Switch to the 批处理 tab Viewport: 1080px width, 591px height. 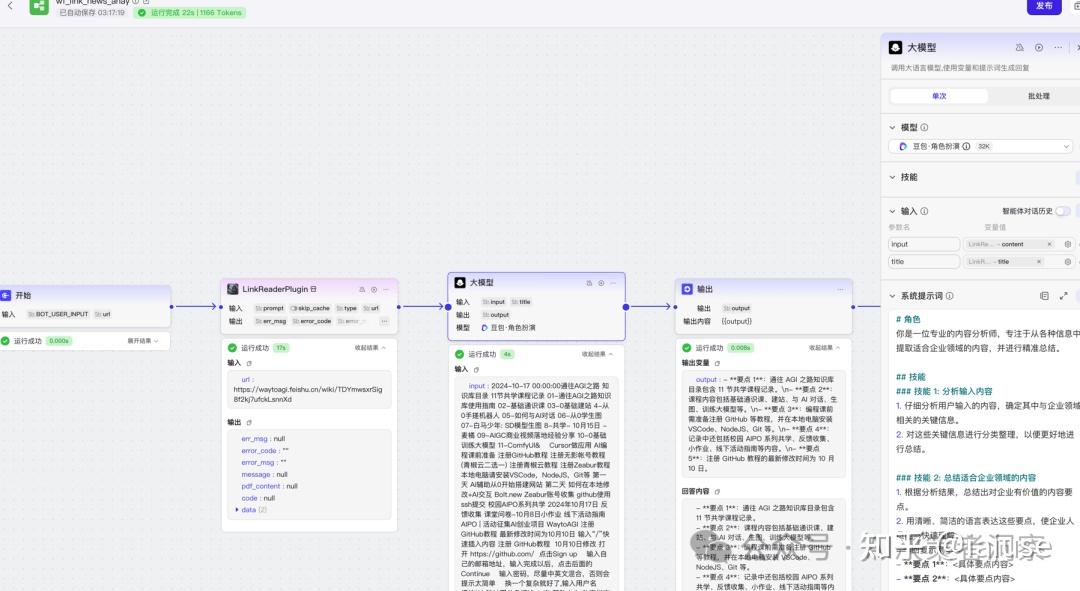(x=1037, y=96)
